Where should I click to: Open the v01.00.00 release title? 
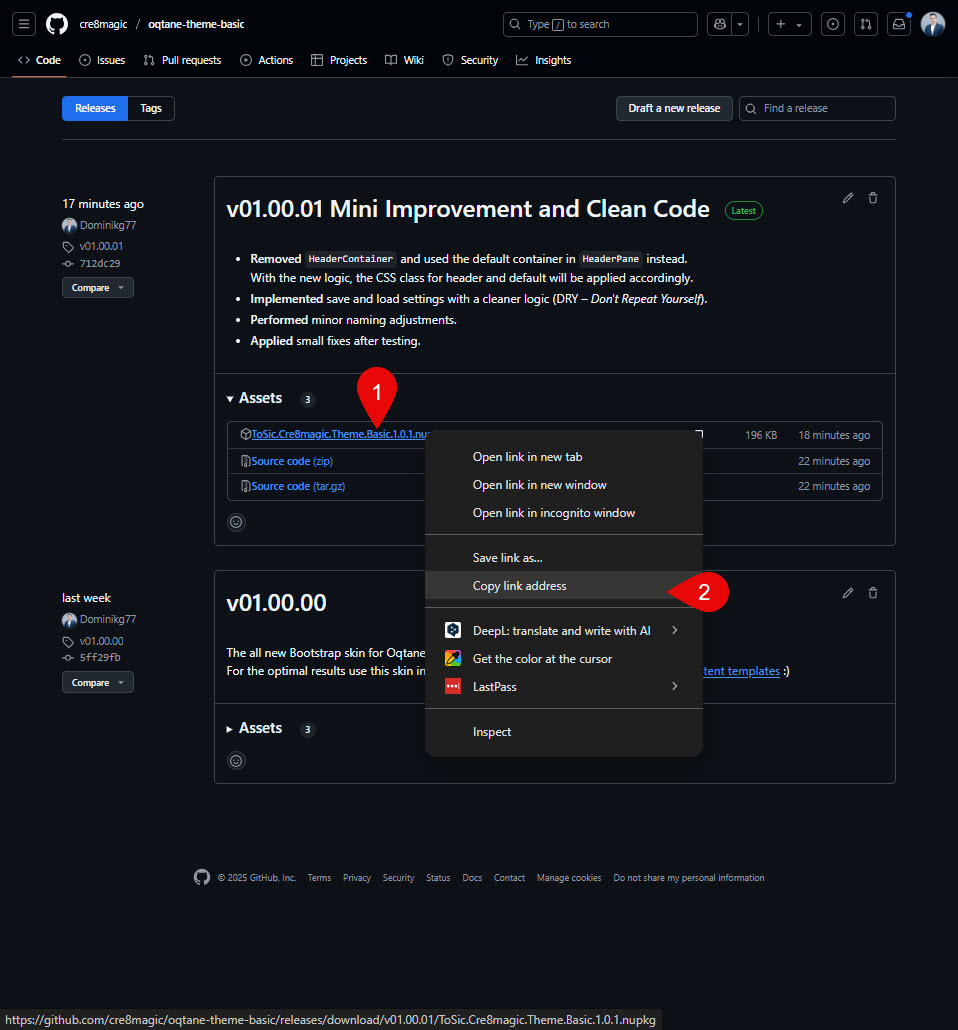point(277,603)
